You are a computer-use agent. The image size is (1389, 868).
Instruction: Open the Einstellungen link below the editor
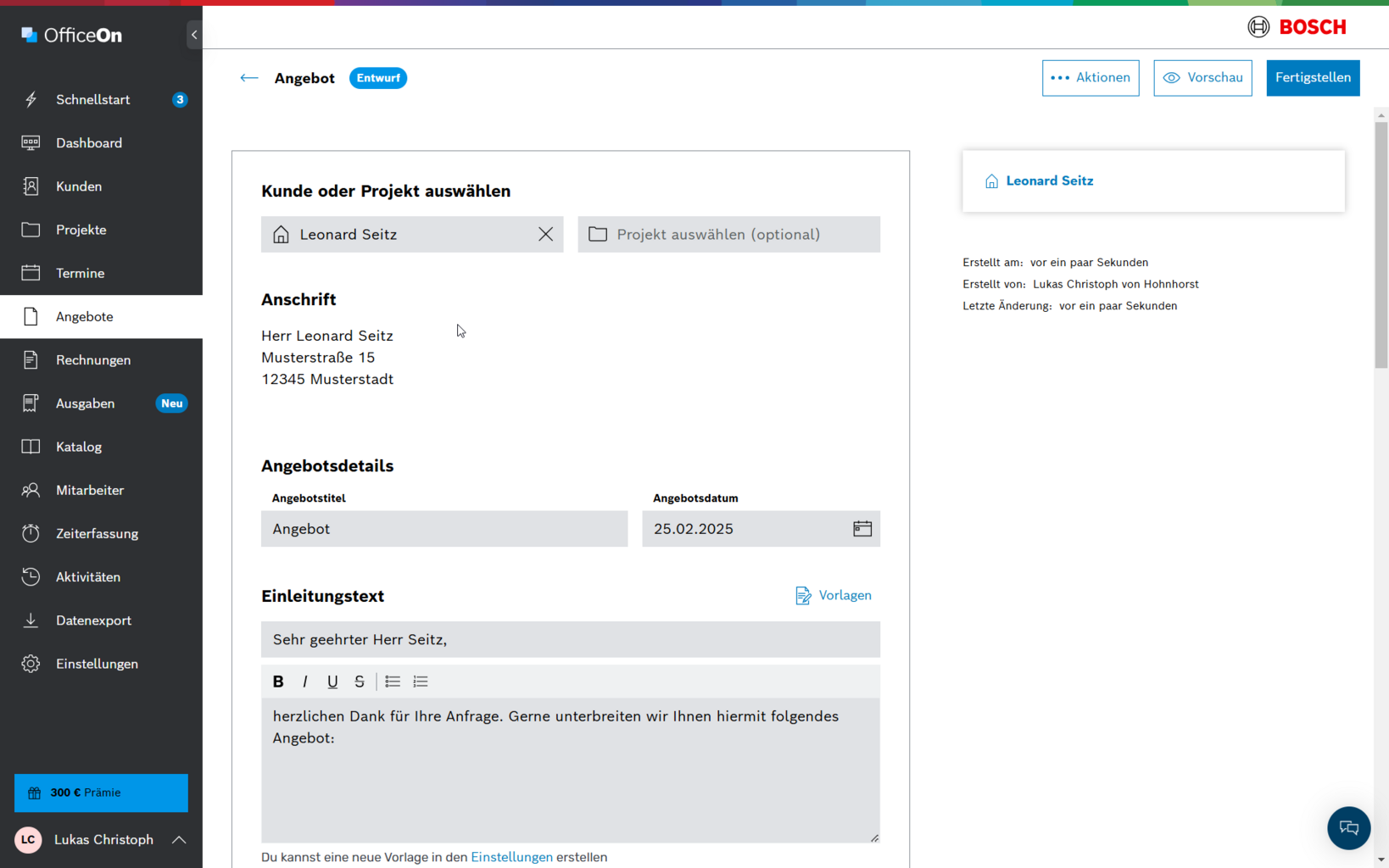pos(511,857)
